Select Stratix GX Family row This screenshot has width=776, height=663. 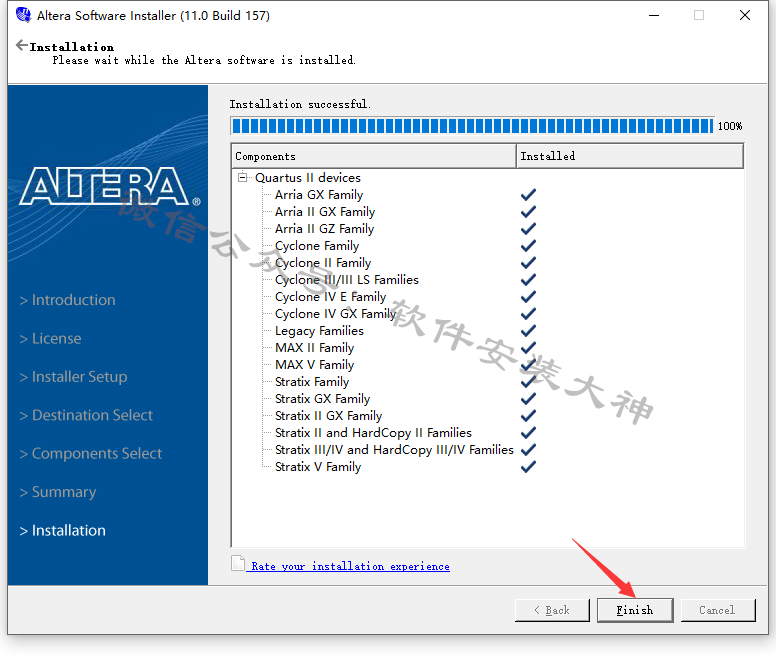point(322,399)
